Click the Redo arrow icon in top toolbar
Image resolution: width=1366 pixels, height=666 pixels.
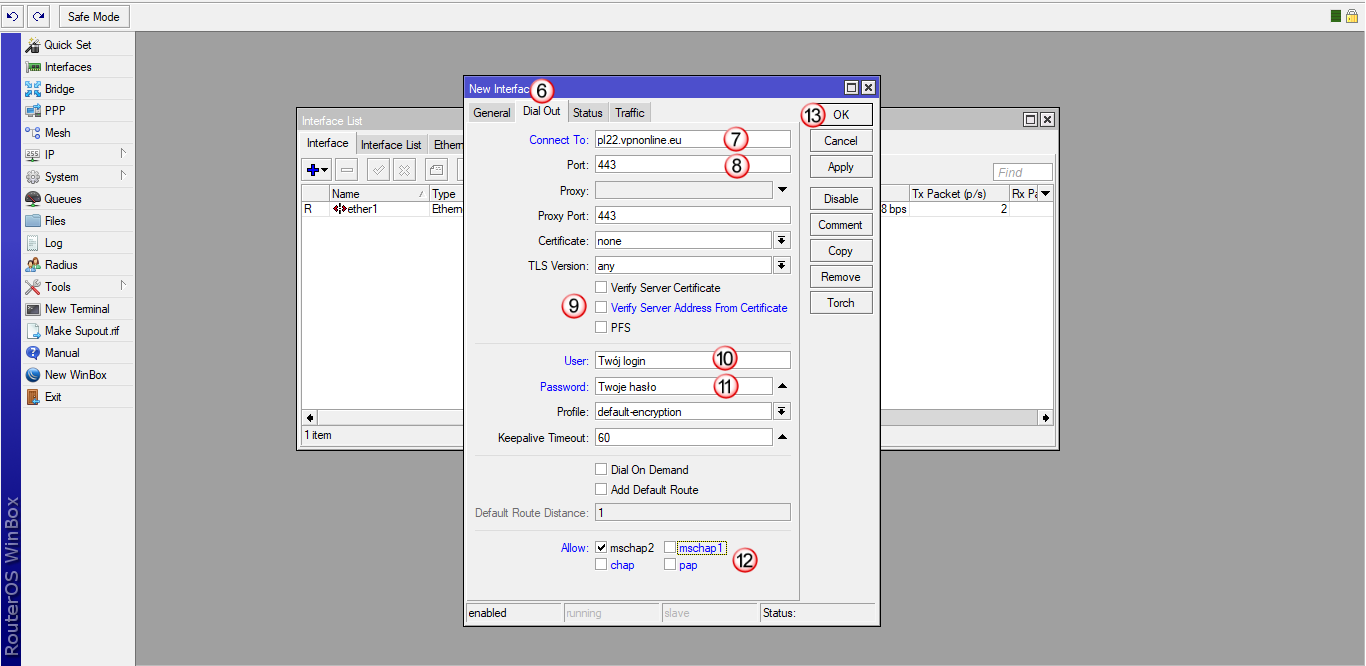pos(38,17)
